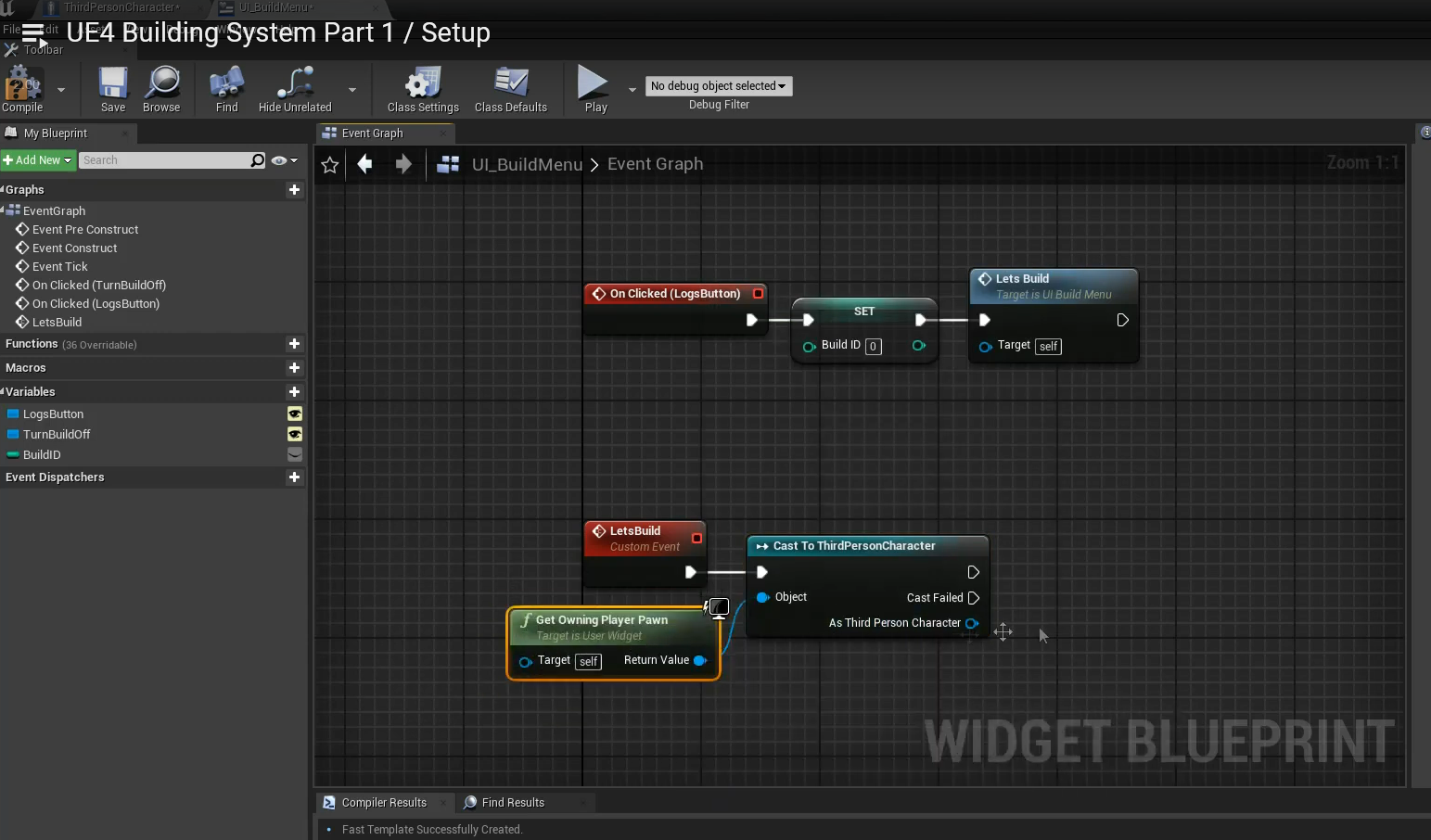Switch to the Find Results tab
The height and width of the screenshot is (840, 1431).
tap(512, 803)
